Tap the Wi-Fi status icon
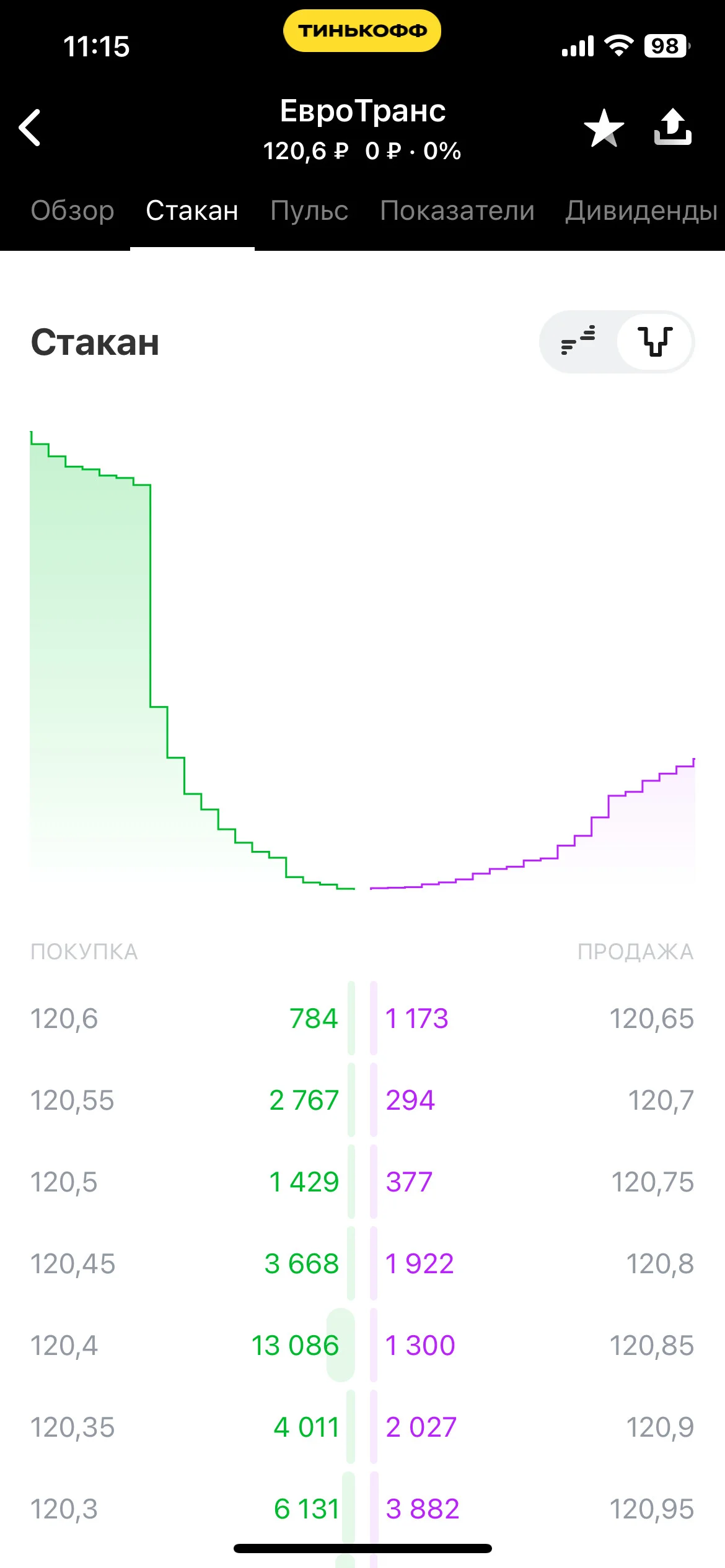Image resolution: width=725 pixels, height=1568 pixels. [x=618, y=46]
